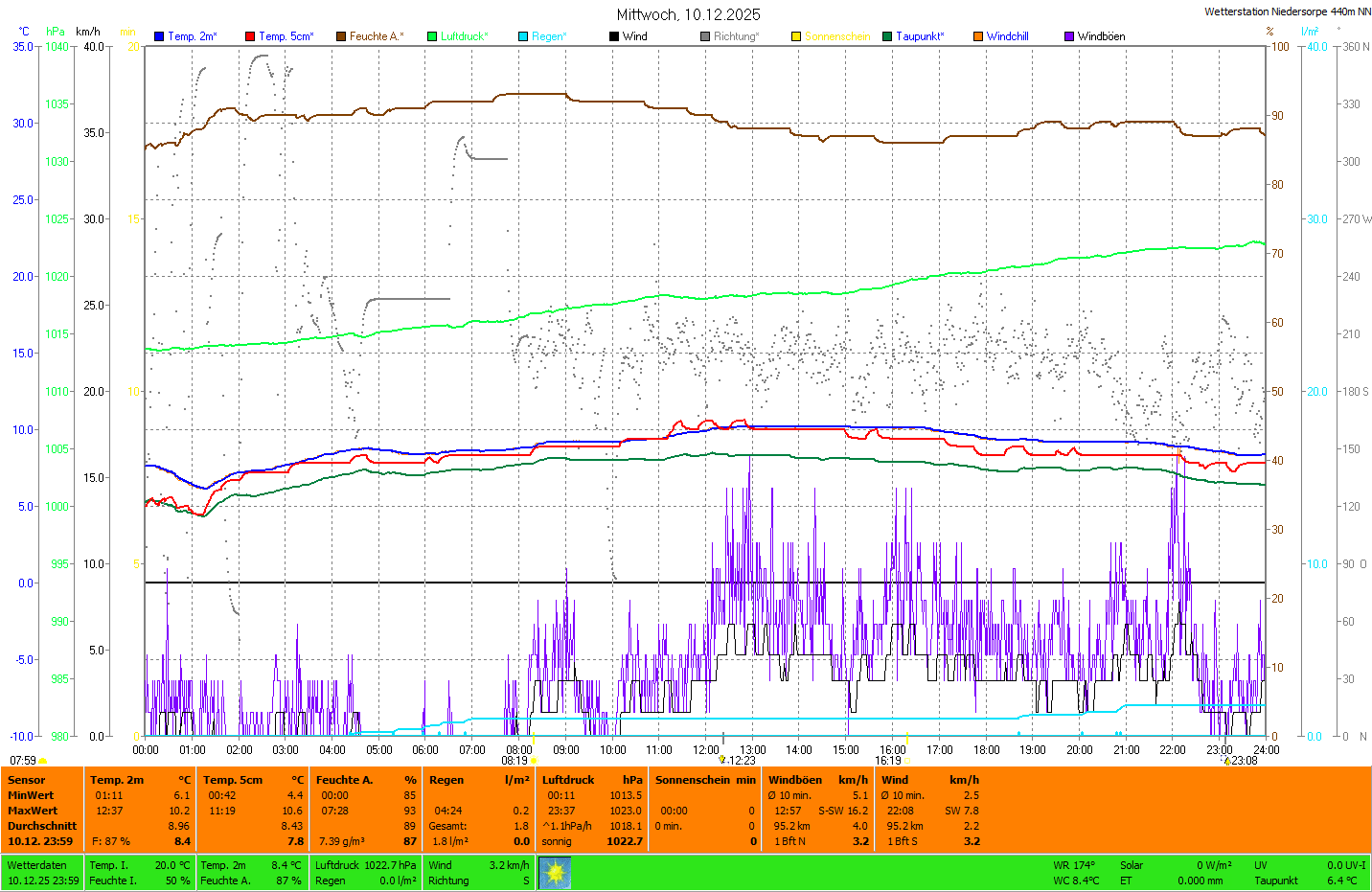Click the Windböen column header in table
The width and height of the screenshot is (1372, 892).
coord(795,780)
